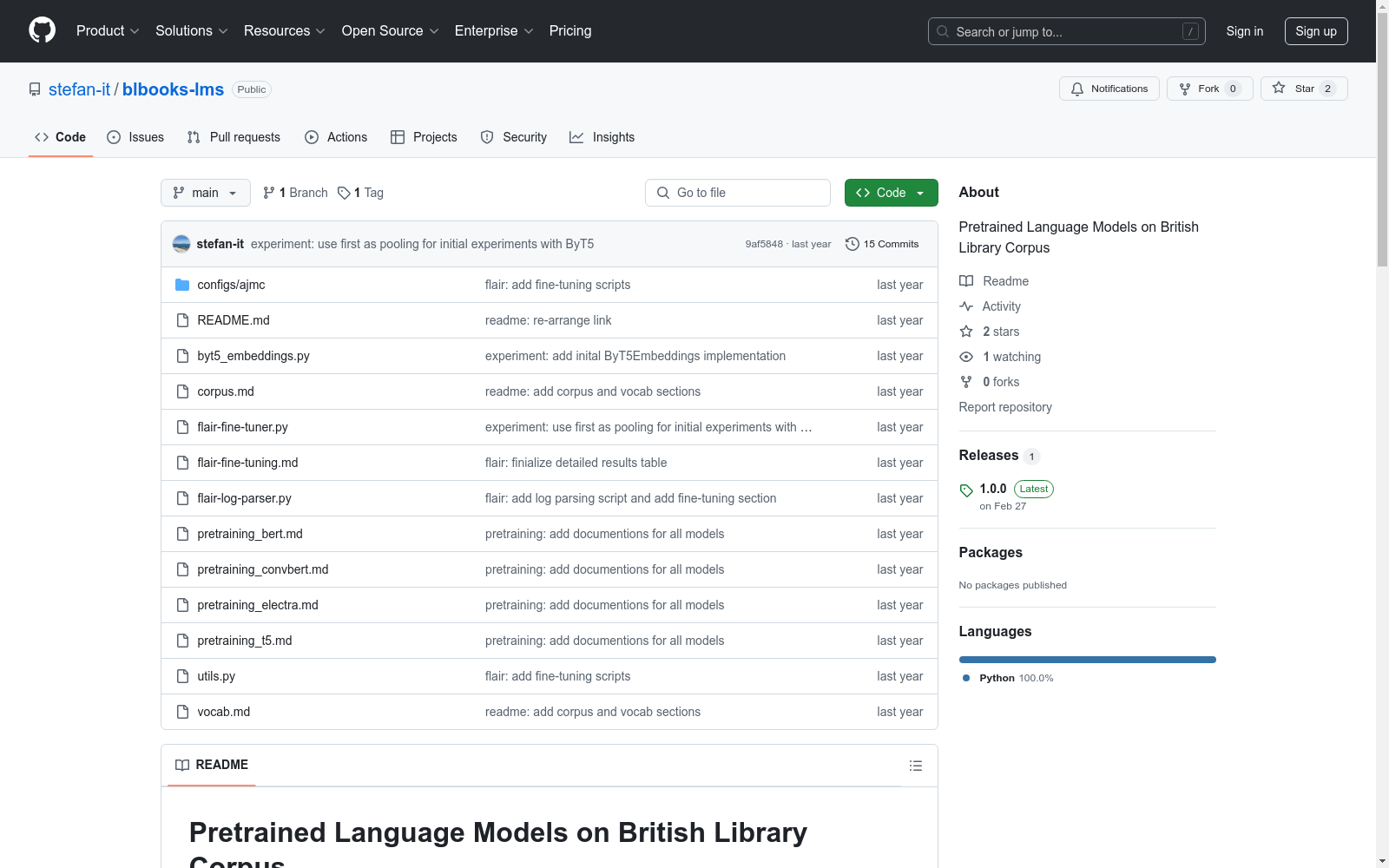Expand the Resources menu
Screen dimensions: 1389x868
285,31
